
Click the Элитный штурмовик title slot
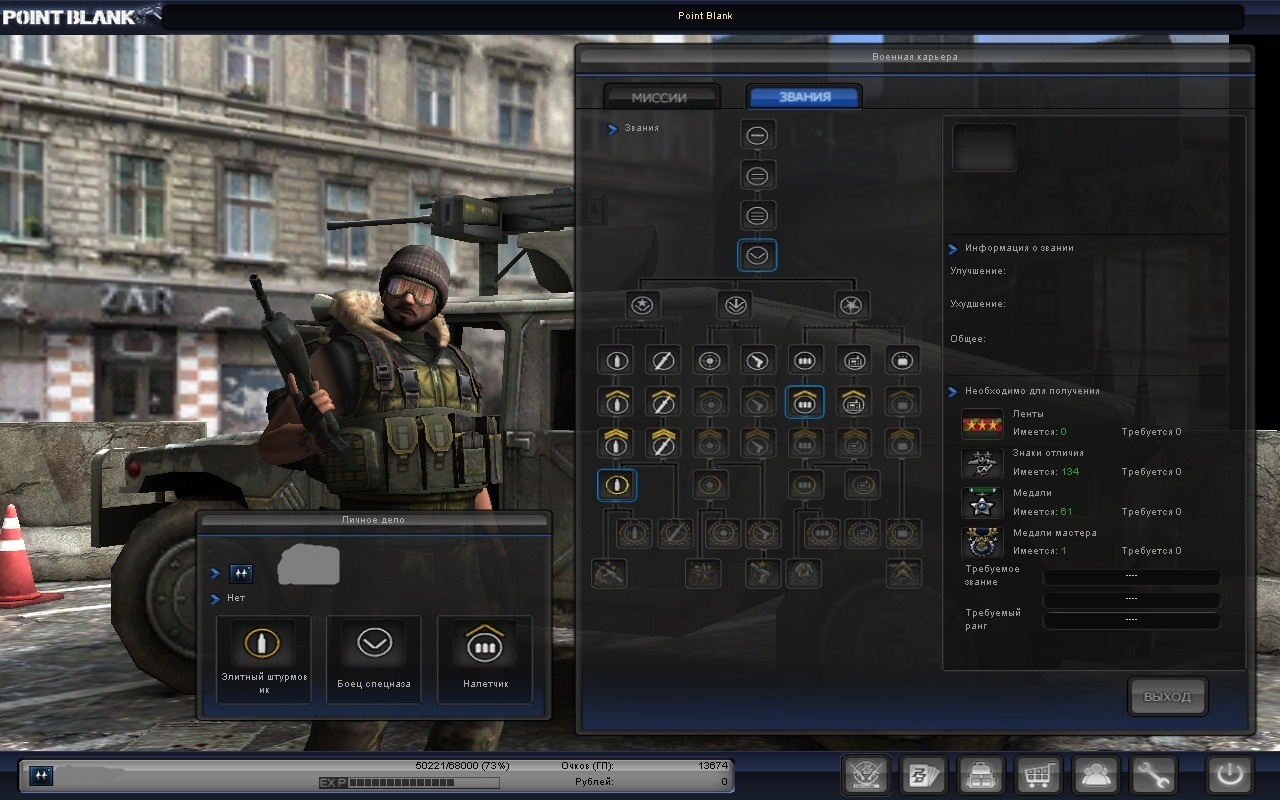tap(263, 658)
